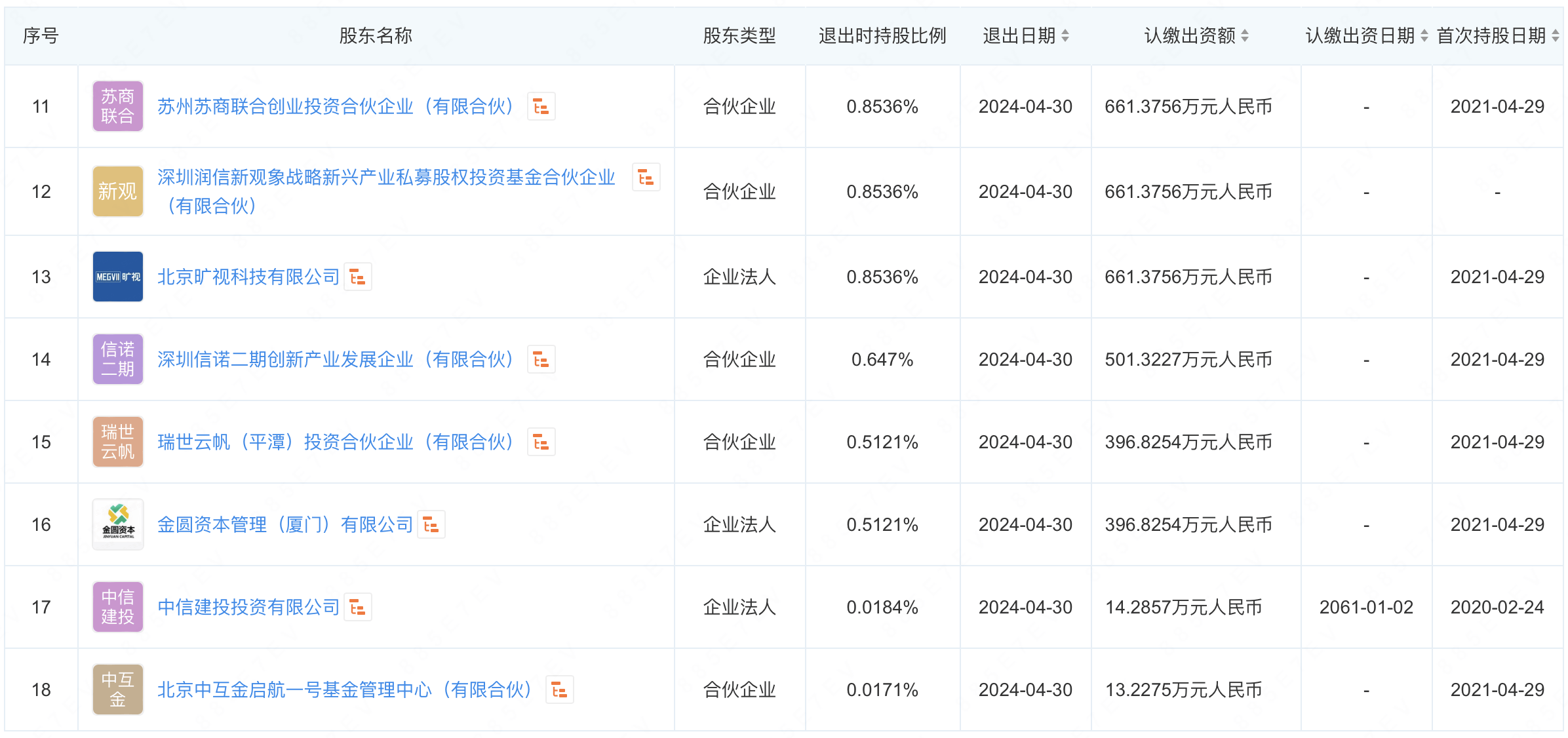Open equity structure icon beside 中信建投投资有限公司
Viewport: 1568px width, 738px height.
357,608
